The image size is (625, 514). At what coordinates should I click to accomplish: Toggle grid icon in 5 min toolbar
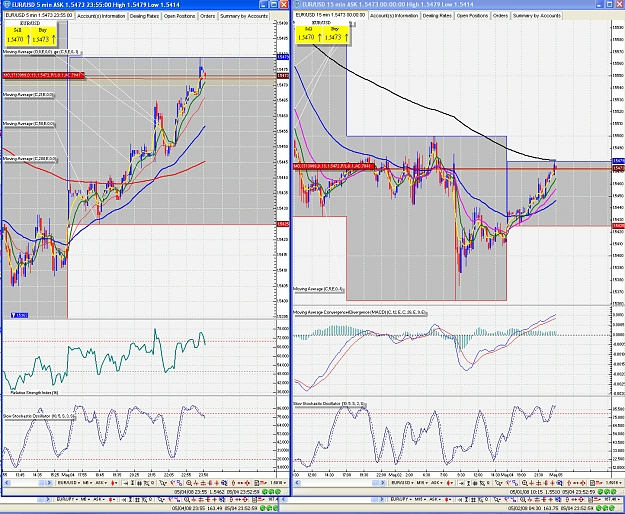click(x=139, y=483)
